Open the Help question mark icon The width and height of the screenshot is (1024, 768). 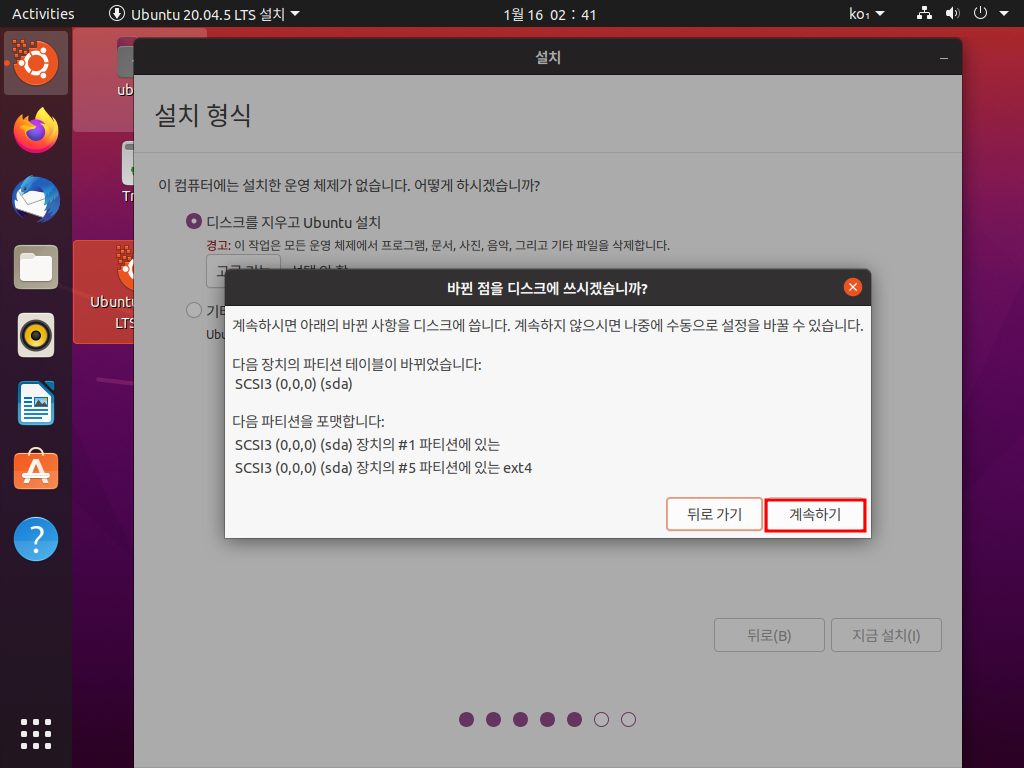36,539
